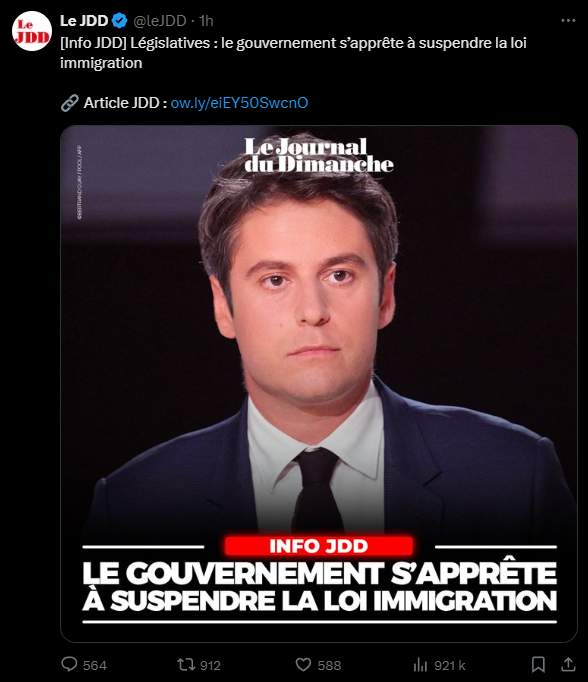Click the share upload icon
This screenshot has width=588, height=682.
coord(568,664)
